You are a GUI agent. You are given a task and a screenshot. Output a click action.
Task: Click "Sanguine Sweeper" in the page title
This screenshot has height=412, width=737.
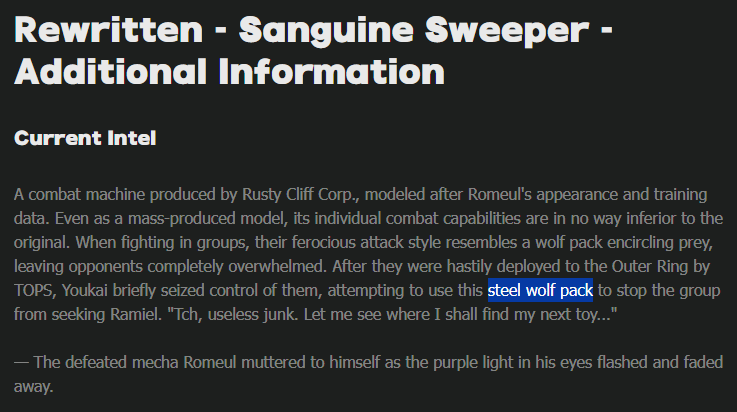click(x=414, y=30)
